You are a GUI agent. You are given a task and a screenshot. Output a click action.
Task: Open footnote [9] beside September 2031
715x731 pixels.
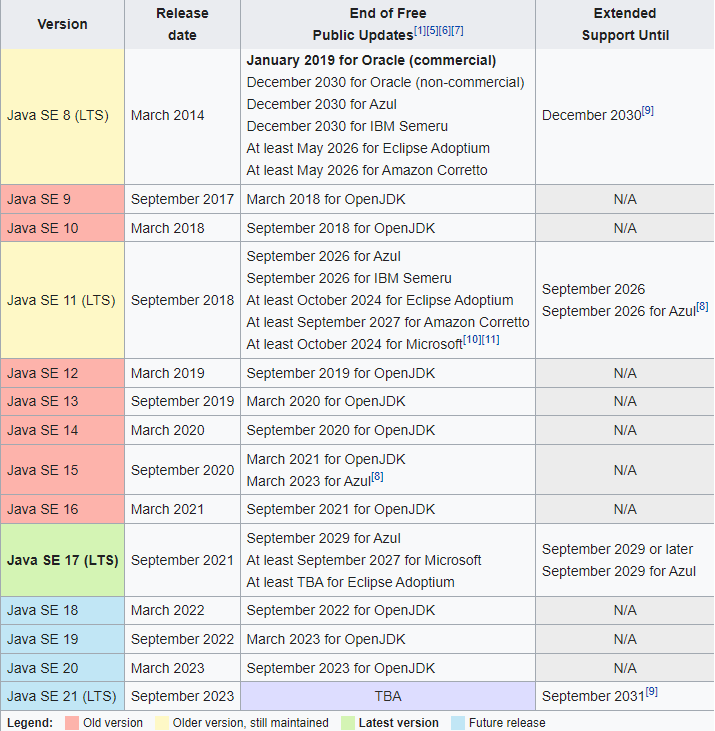651,691
